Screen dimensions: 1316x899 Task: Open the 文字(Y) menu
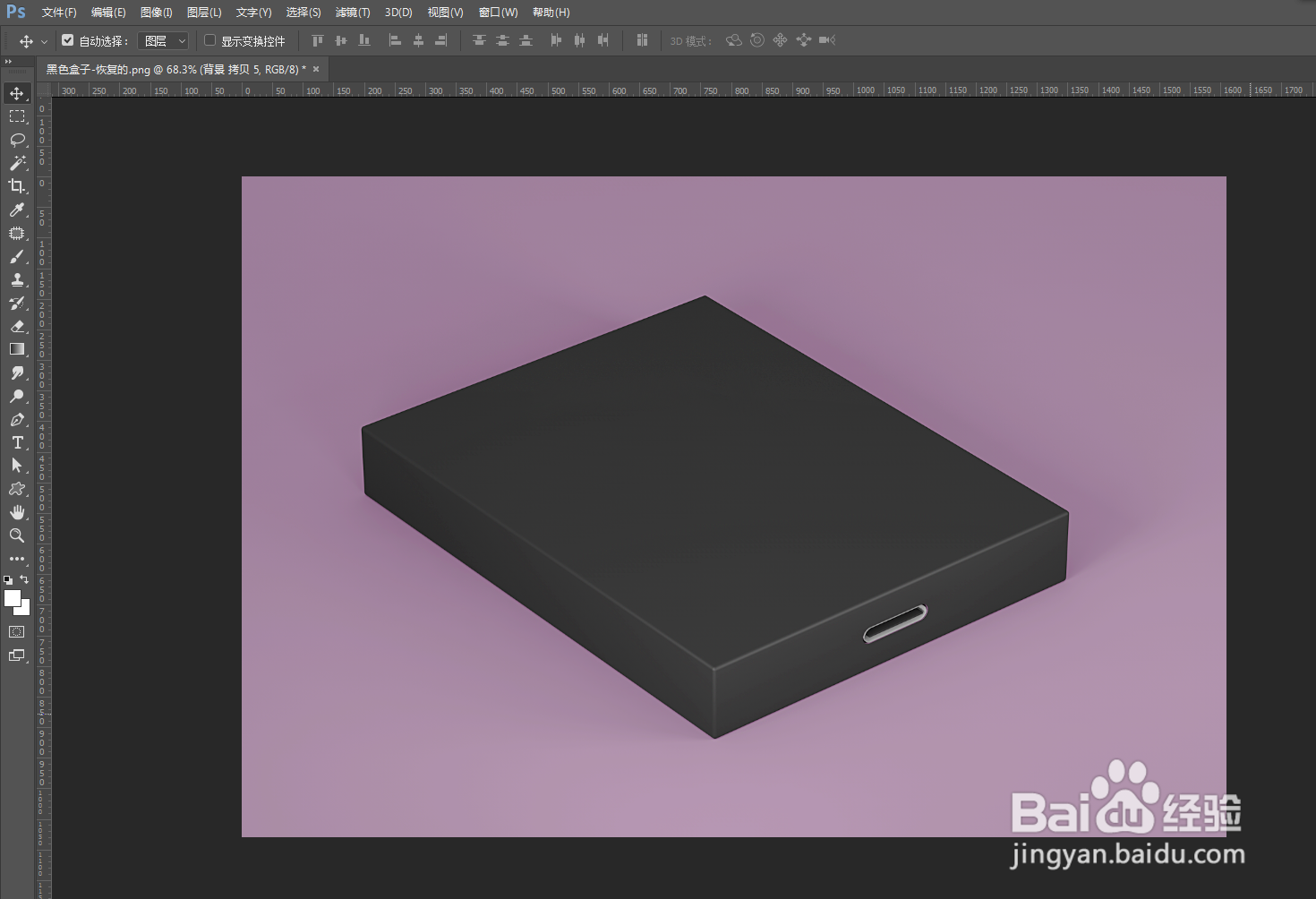tap(253, 13)
